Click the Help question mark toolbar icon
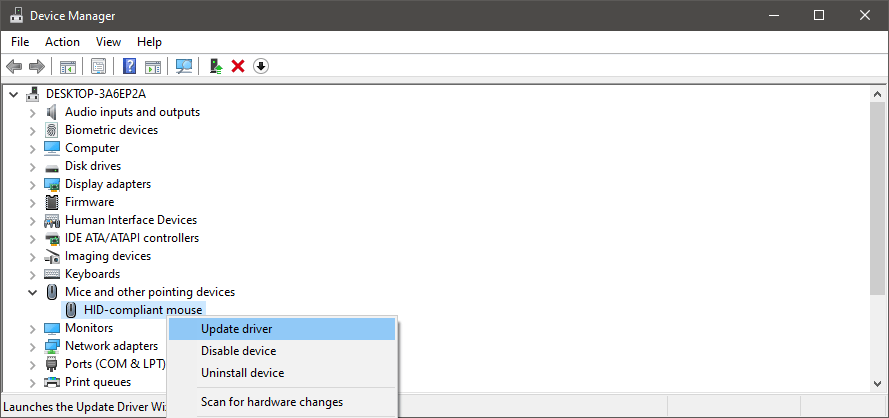This screenshot has height=418, width=889. click(129, 67)
